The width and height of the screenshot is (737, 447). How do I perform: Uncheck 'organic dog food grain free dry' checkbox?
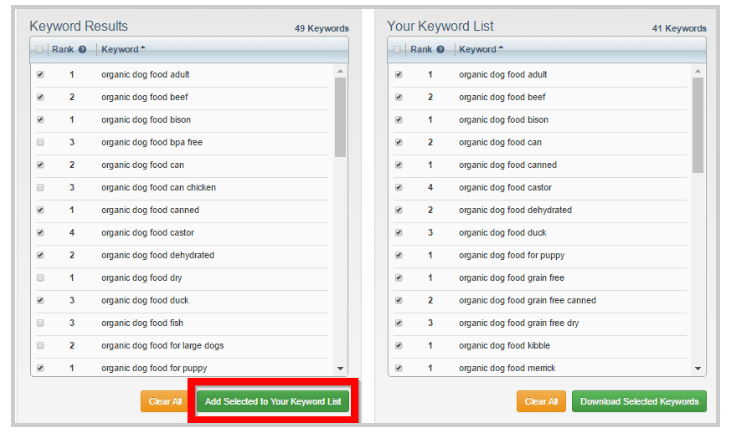tap(399, 322)
